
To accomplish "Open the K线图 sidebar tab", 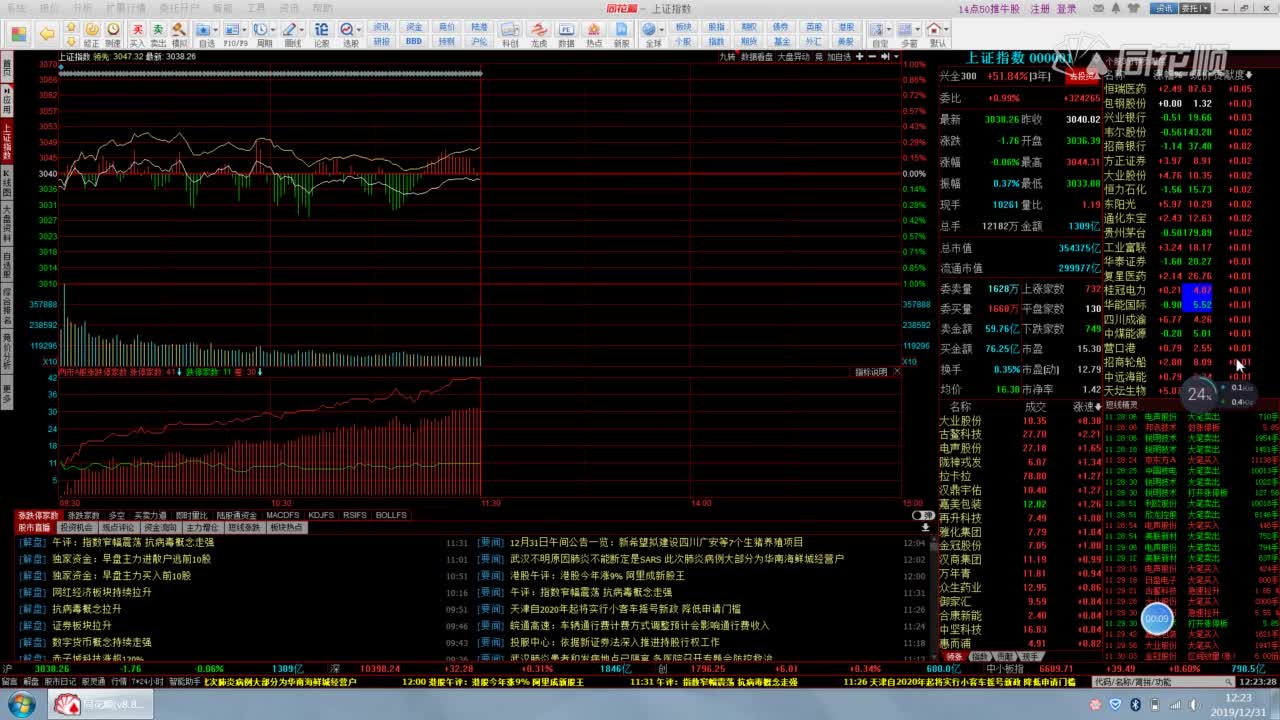I will click(6, 185).
